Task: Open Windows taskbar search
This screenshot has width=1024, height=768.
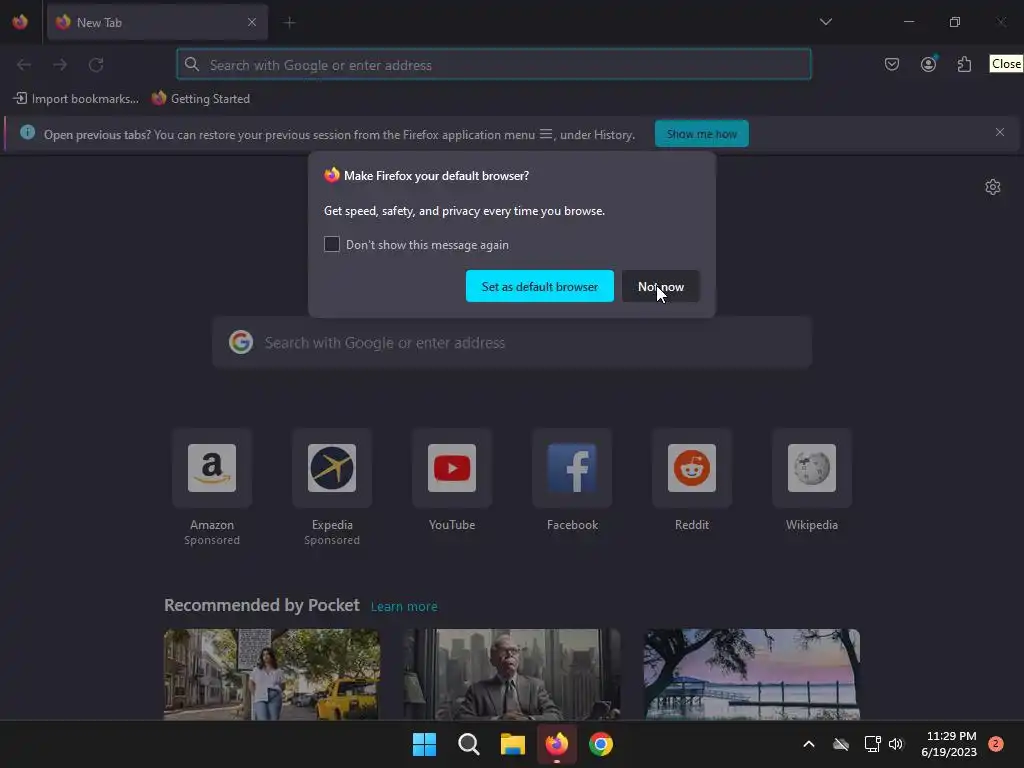Action: [x=468, y=744]
